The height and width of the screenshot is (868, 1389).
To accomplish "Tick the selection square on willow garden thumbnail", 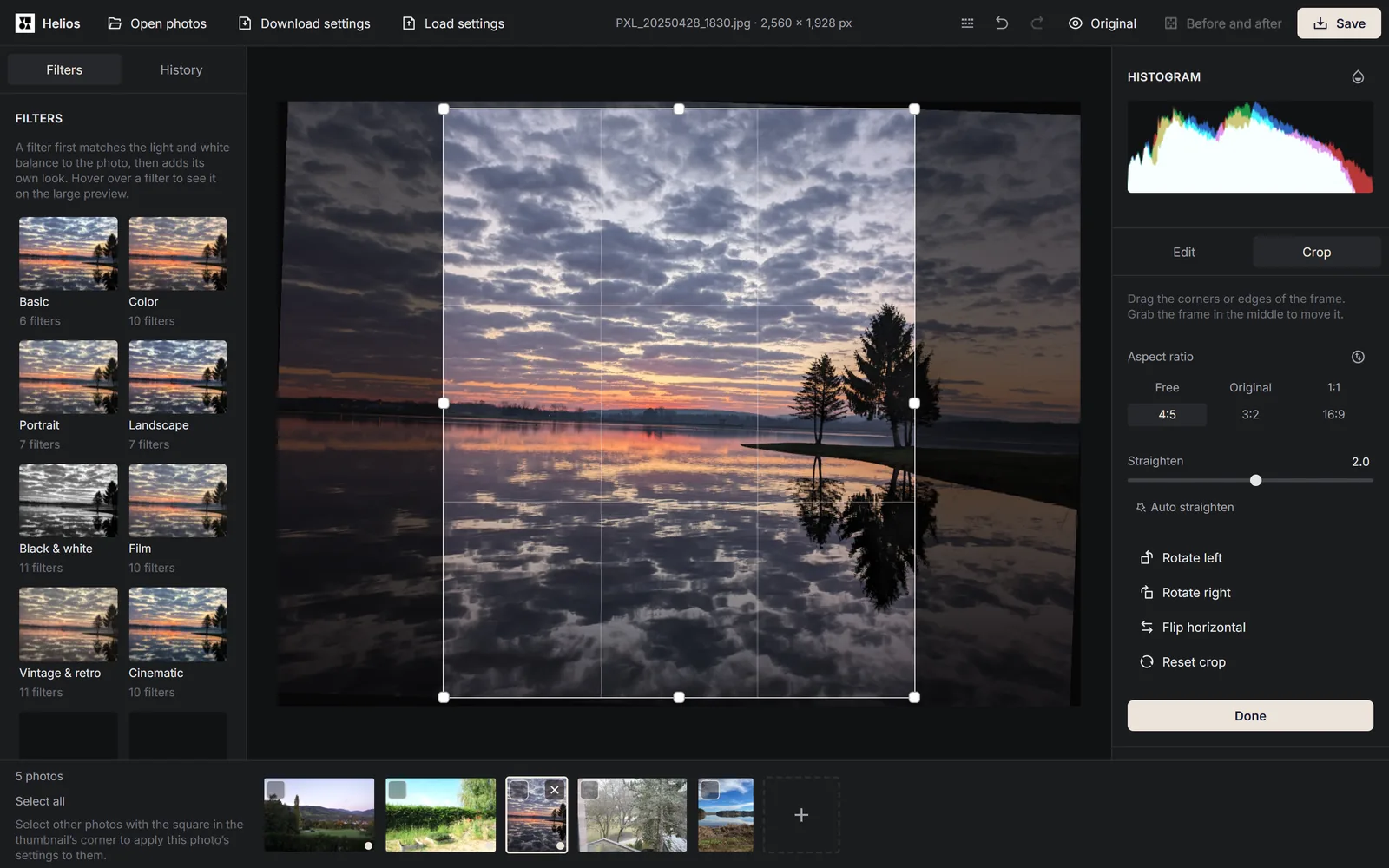I will coord(398,789).
